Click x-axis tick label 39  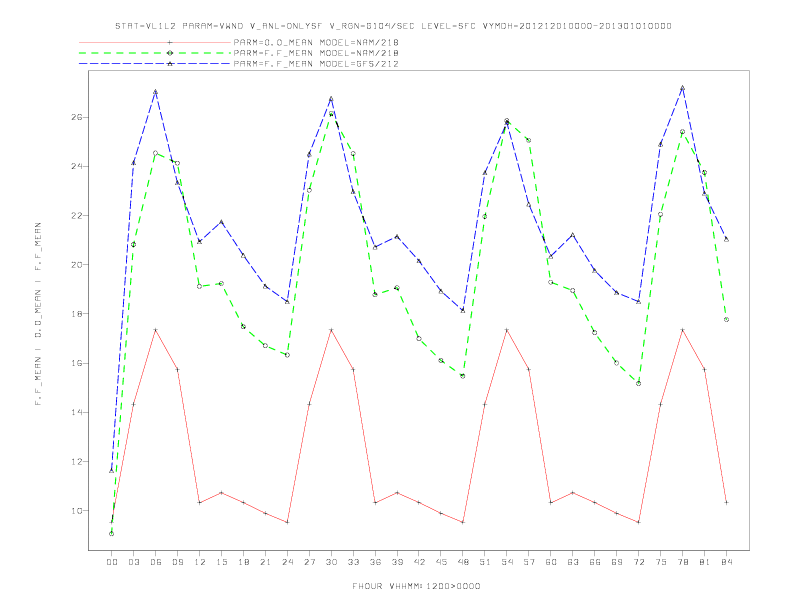397,562
